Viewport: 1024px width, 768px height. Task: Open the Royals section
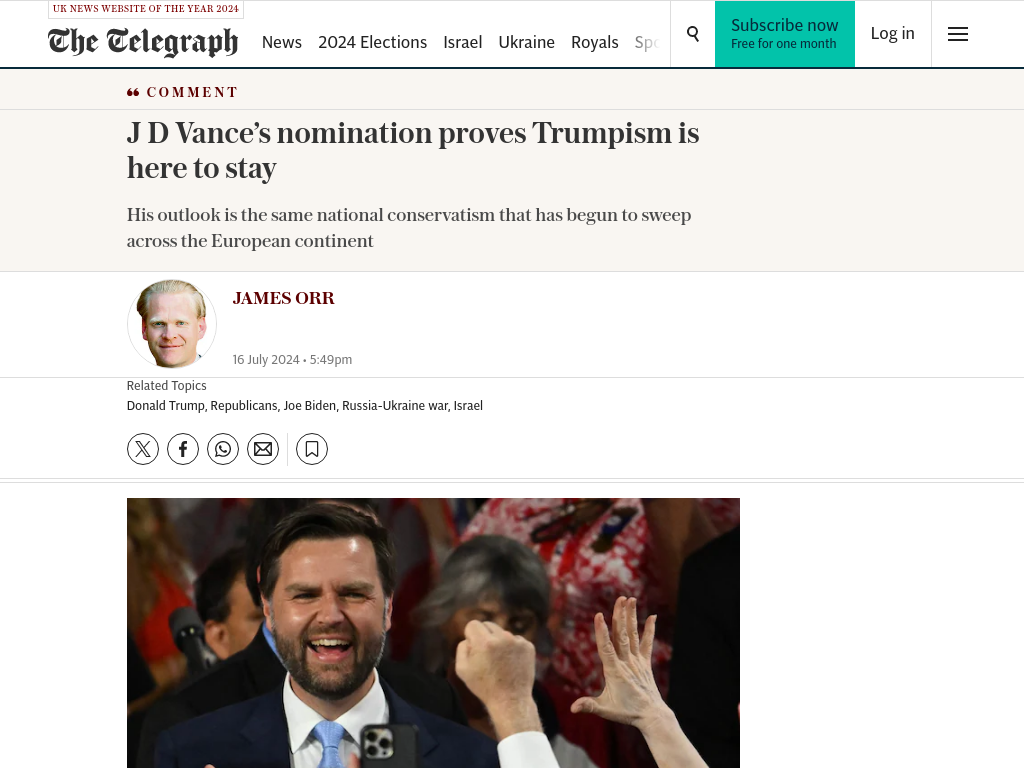(594, 42)
